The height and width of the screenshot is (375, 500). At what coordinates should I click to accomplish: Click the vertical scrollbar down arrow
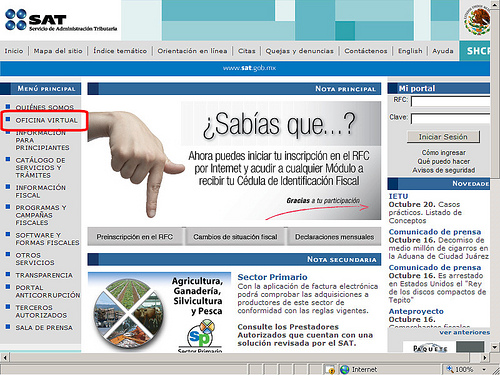coord(495,347)
